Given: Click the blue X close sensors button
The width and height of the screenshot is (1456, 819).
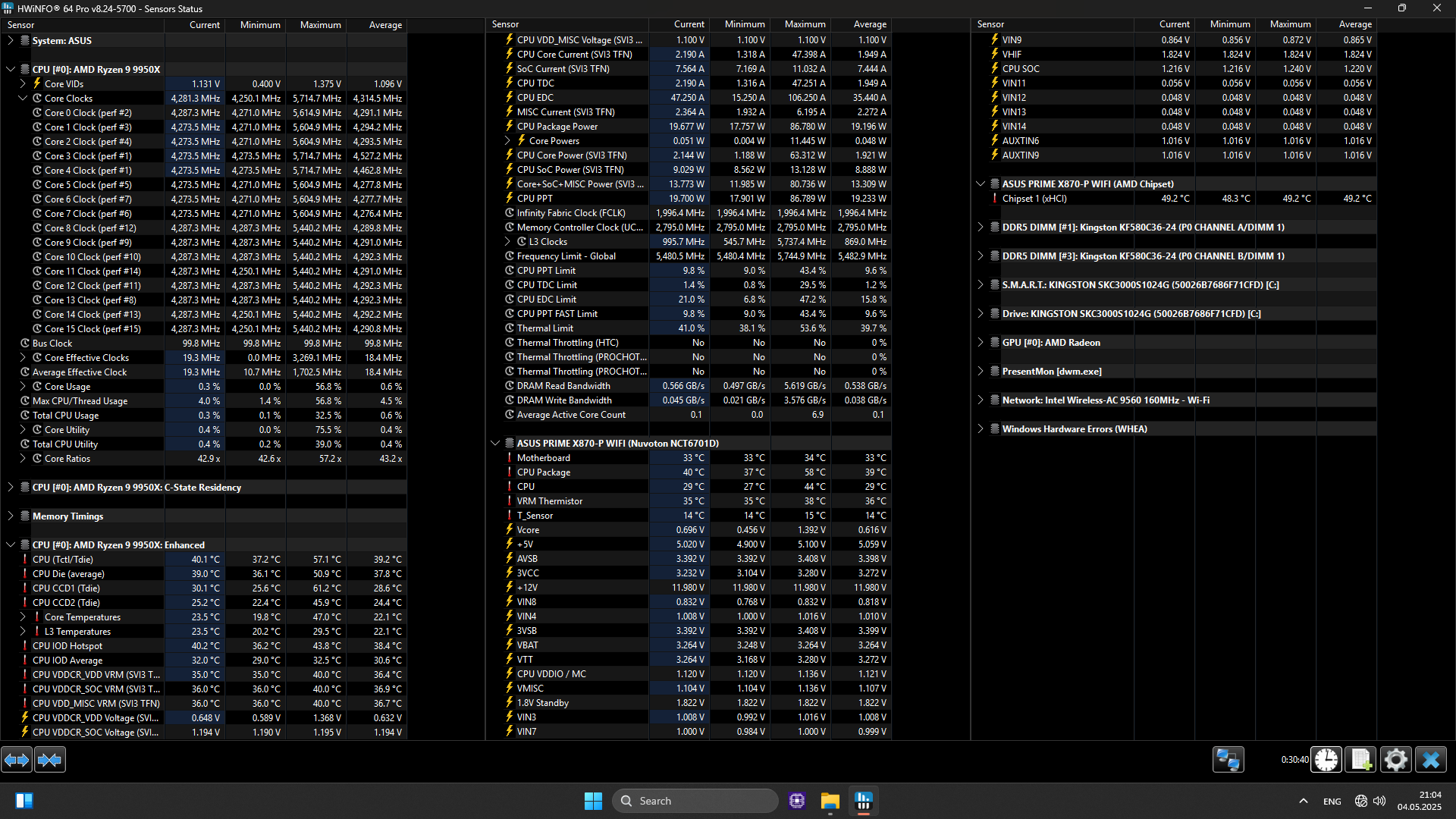Looking at the screenshot, I should pyautogui.click(x=1431, y=759).
